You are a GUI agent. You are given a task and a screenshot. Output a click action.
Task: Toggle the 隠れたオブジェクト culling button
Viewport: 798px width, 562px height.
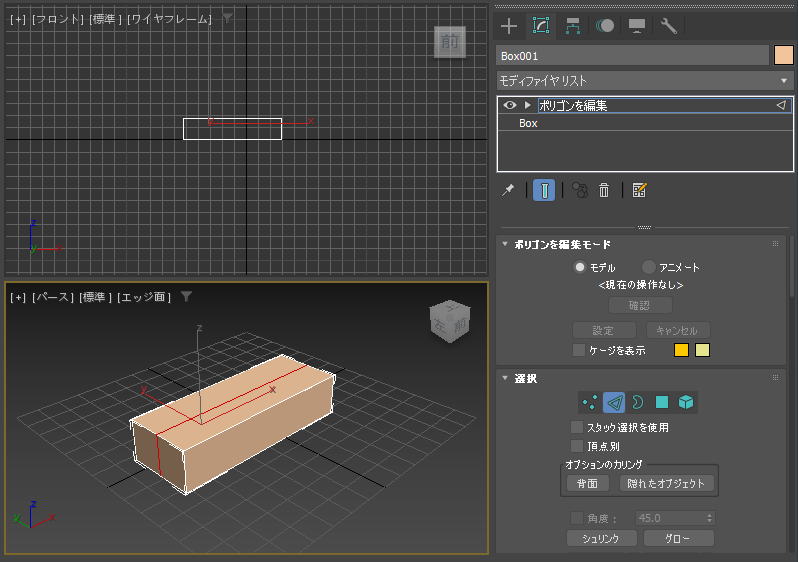(x=667, y=483)
